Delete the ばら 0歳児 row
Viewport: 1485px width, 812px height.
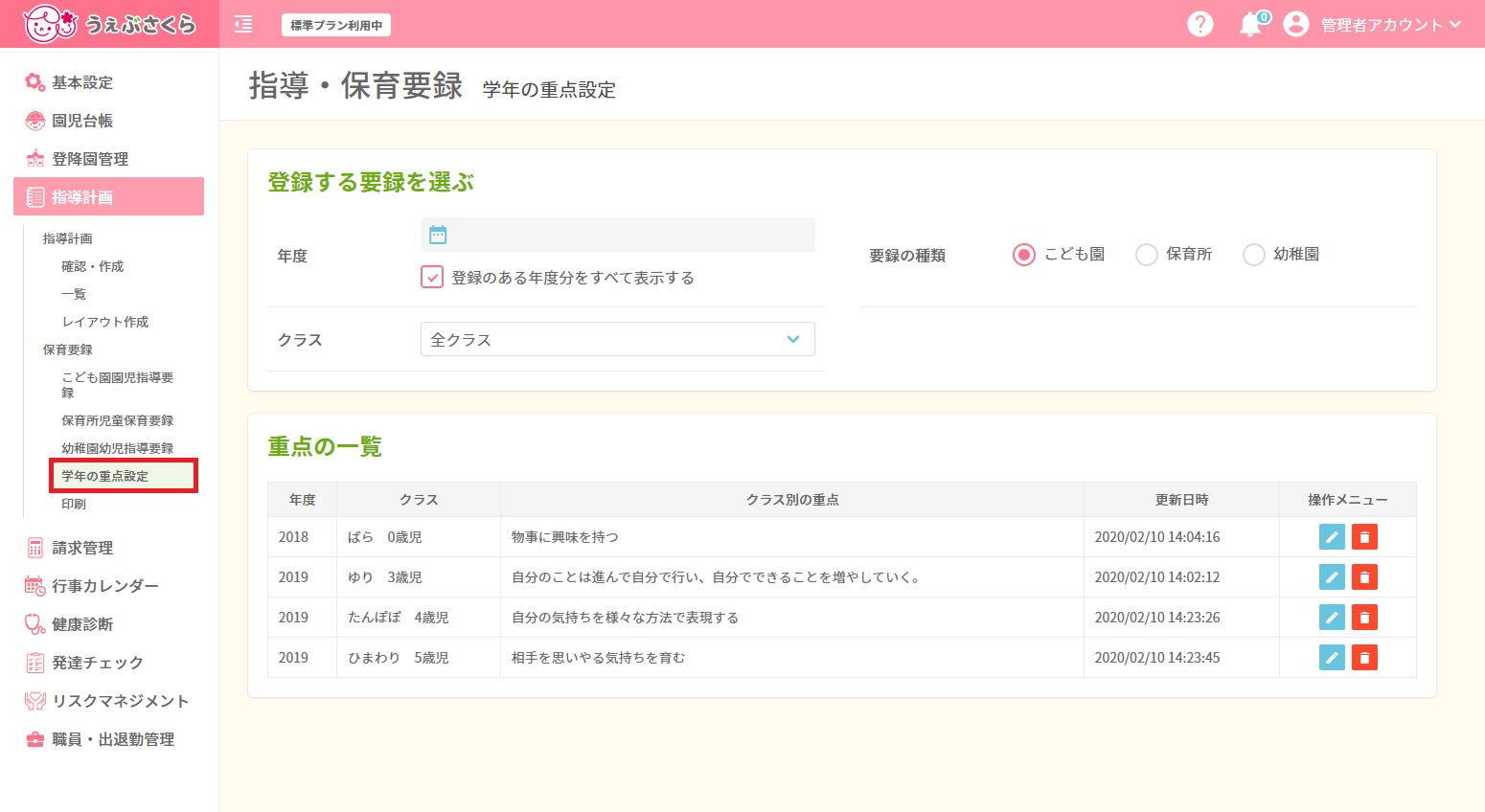(1364, 537)
